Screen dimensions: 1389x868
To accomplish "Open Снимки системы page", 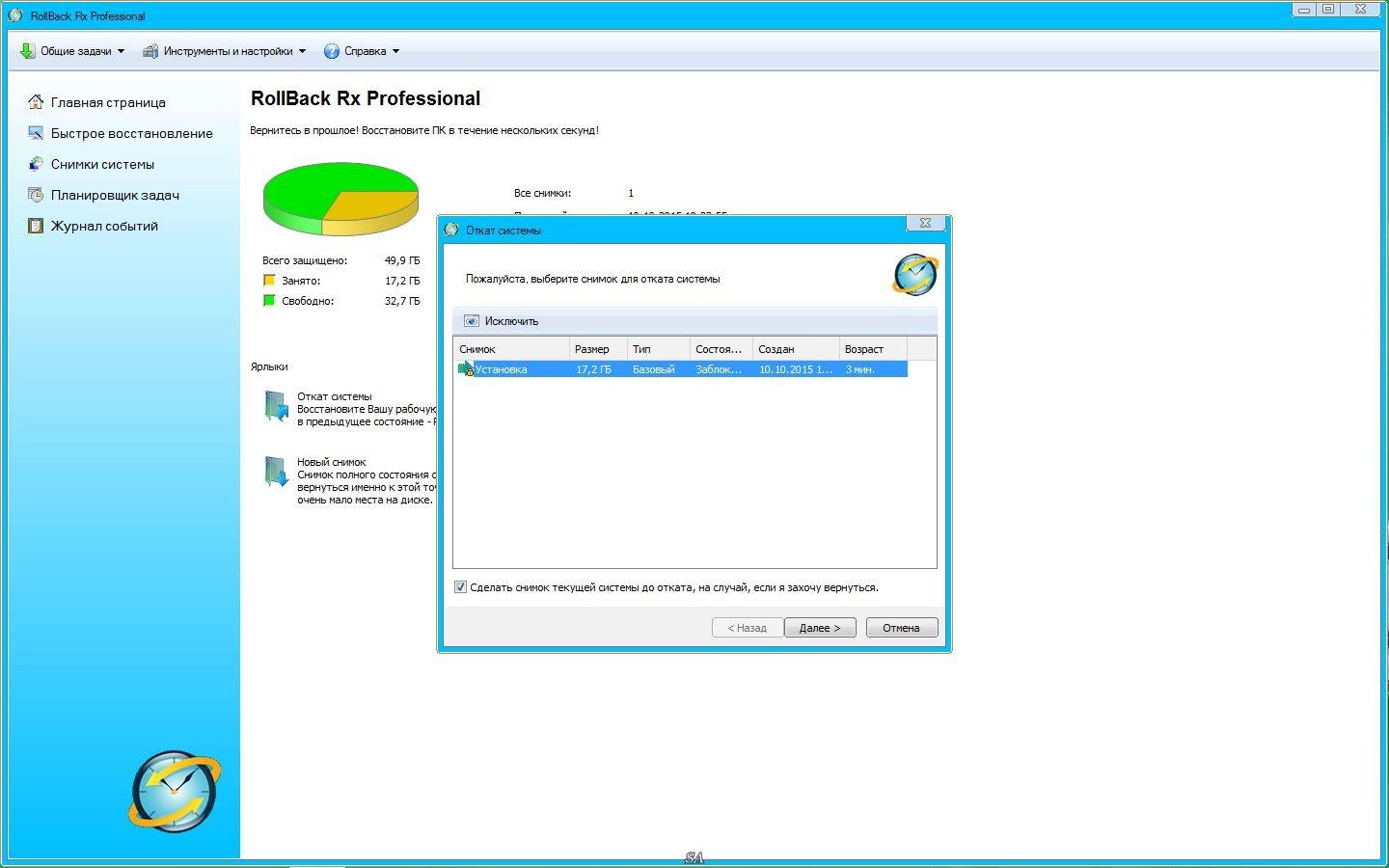I will pos(102,164).
